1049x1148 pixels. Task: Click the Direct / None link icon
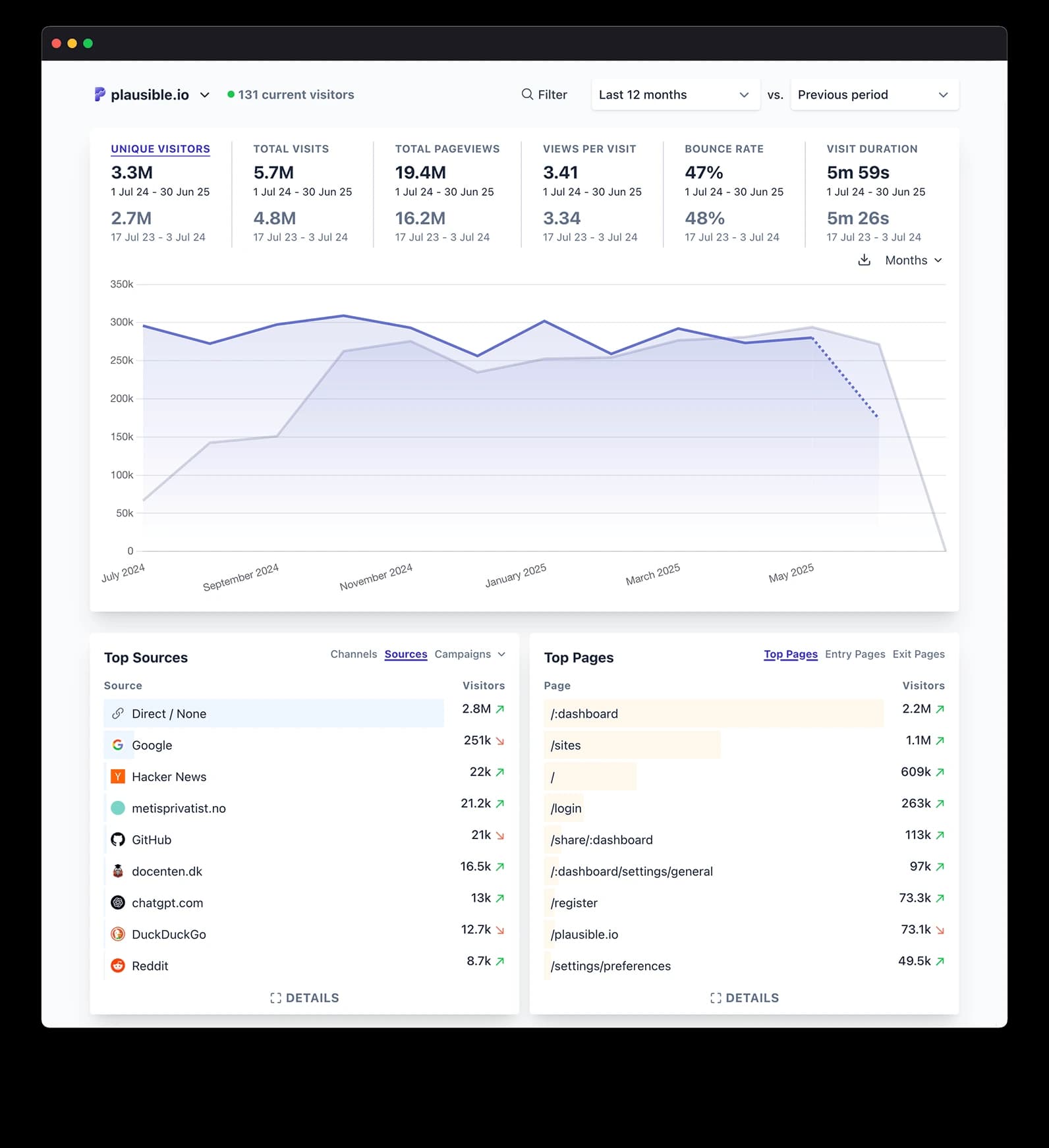(x=118, y=713)
